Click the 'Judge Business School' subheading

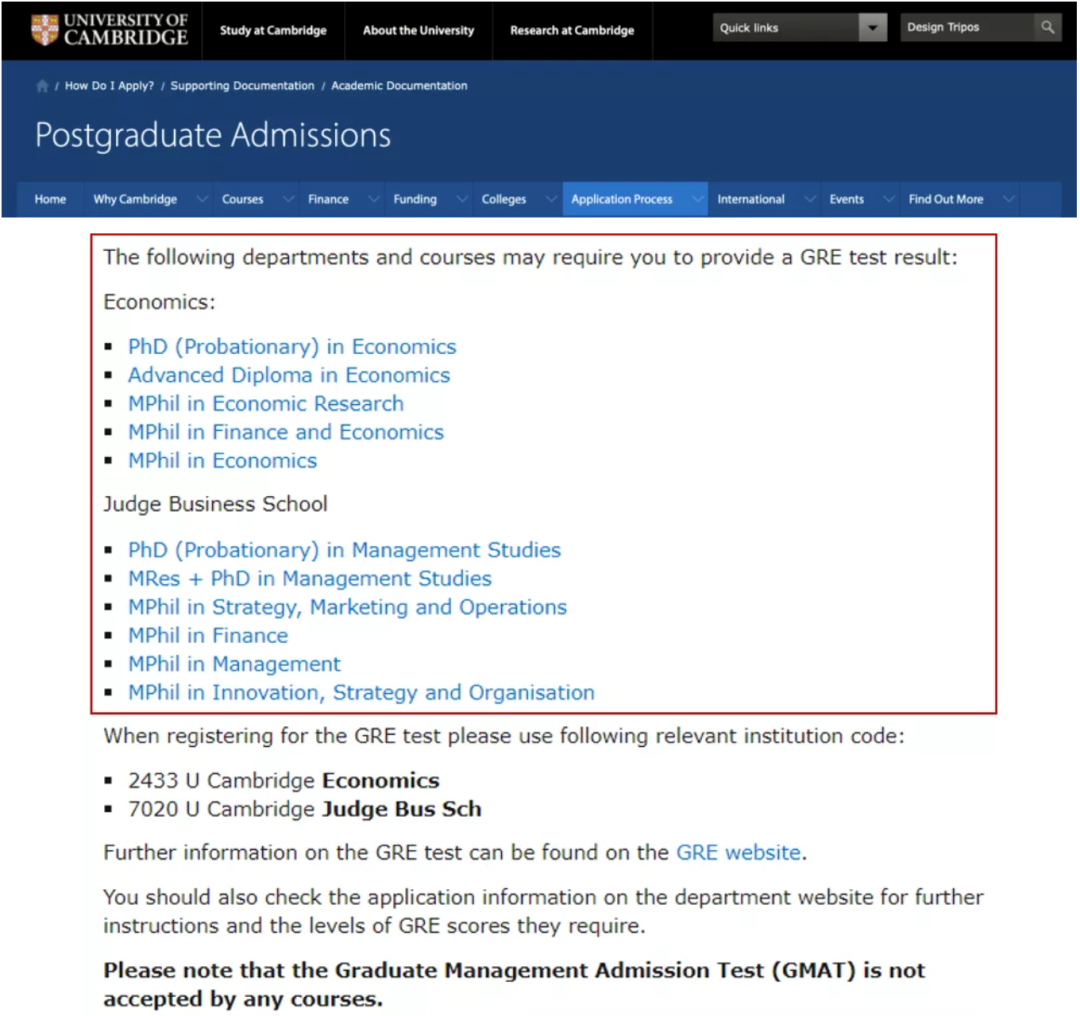(x=216, y=504)
